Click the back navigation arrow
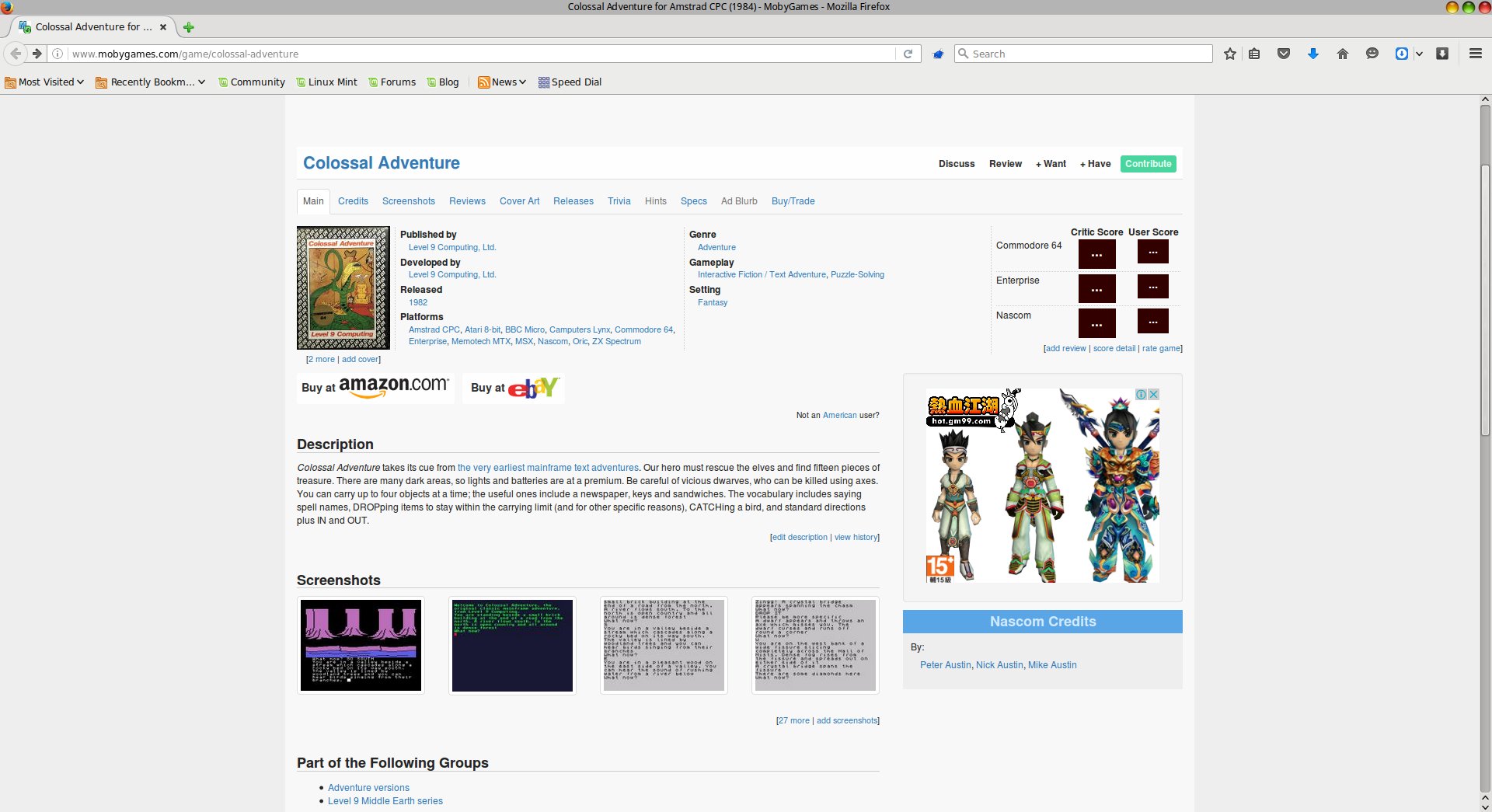This screenshot has height=812, width=1492. point(16,54)
